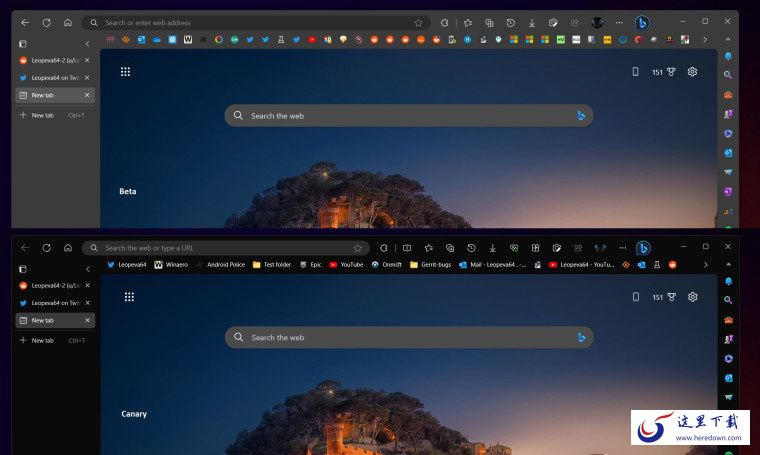Image resolution: width=760 pixels, height=455 pixels.
Task: Open rewards trophy 151 in Beta new tab page
Action: click(x=664, y=72)
